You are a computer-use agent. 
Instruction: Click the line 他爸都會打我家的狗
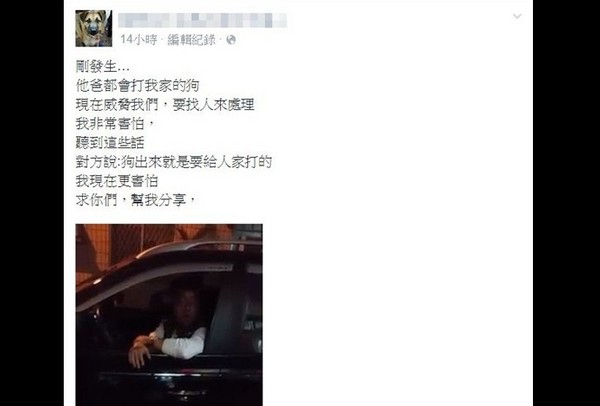pyautogui.click(x=137, y=86)
